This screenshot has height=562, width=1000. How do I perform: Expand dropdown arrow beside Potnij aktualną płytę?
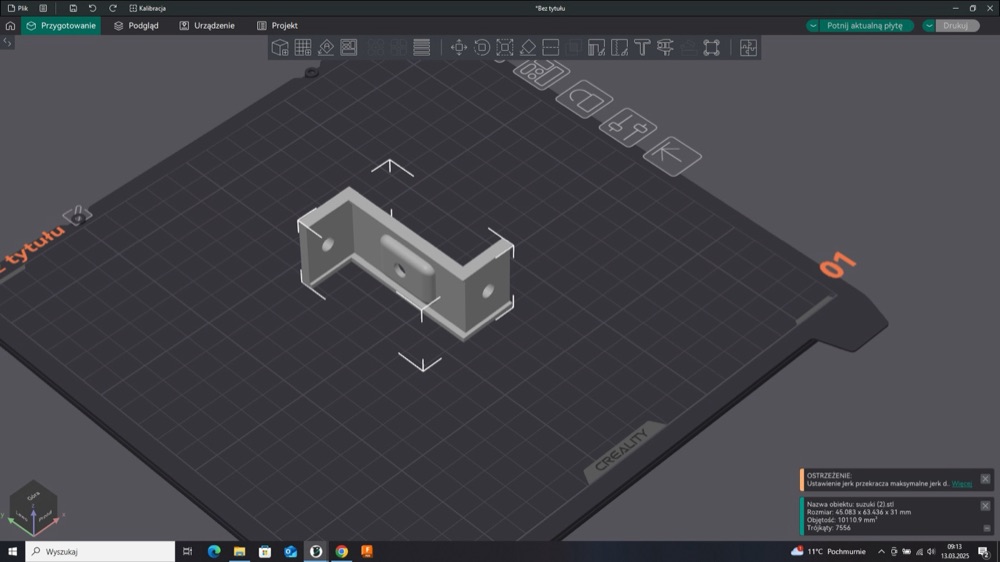point(813,26)
